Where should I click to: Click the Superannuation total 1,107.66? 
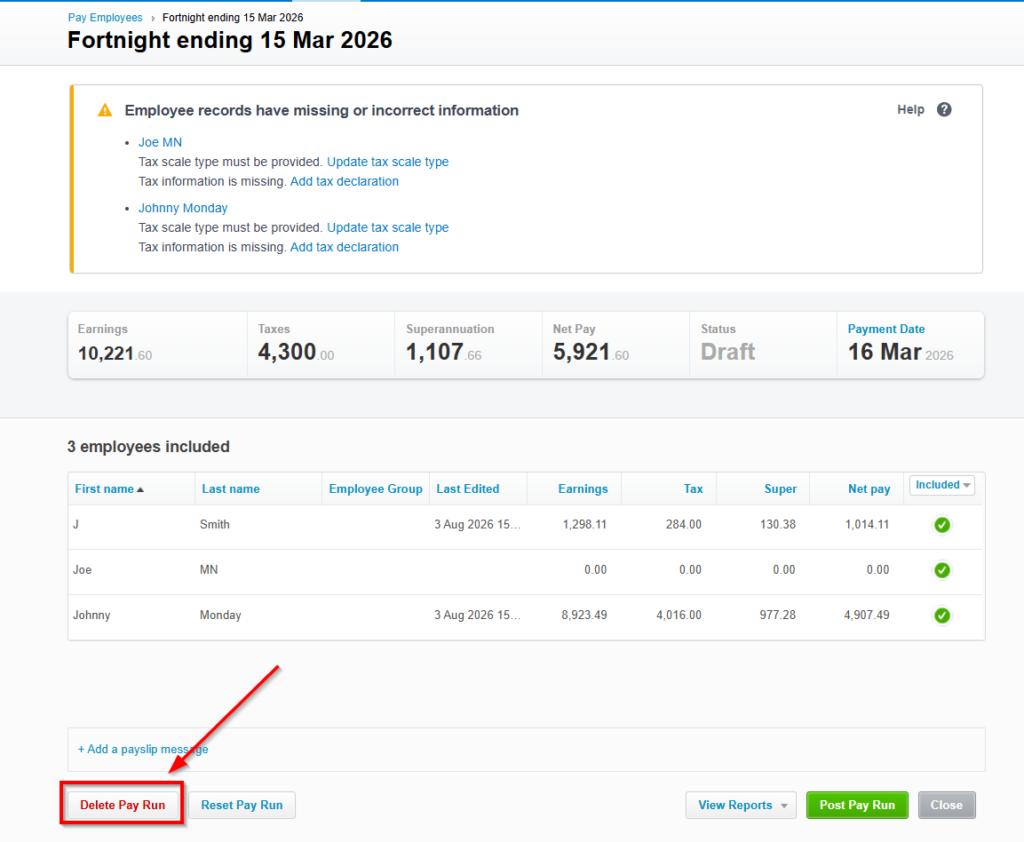pyautogui.click(x=443, y=353)
